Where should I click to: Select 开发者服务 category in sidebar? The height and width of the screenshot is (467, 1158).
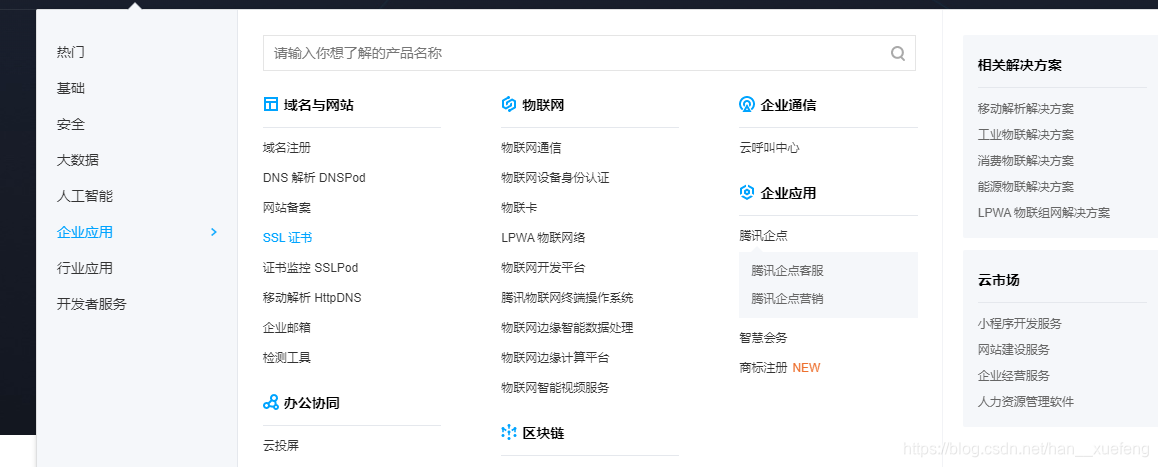coord(92,304)
